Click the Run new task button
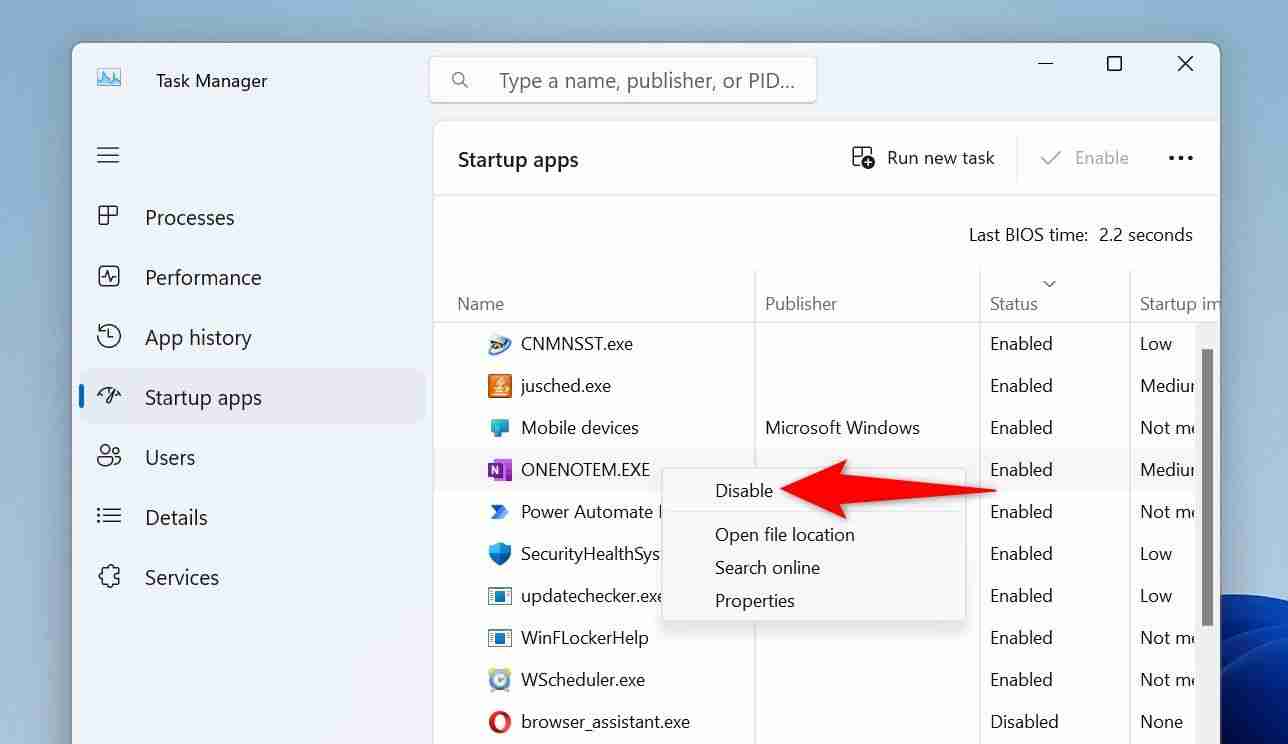Viewport: 1288px width, 744px height. tap(922, 157)
